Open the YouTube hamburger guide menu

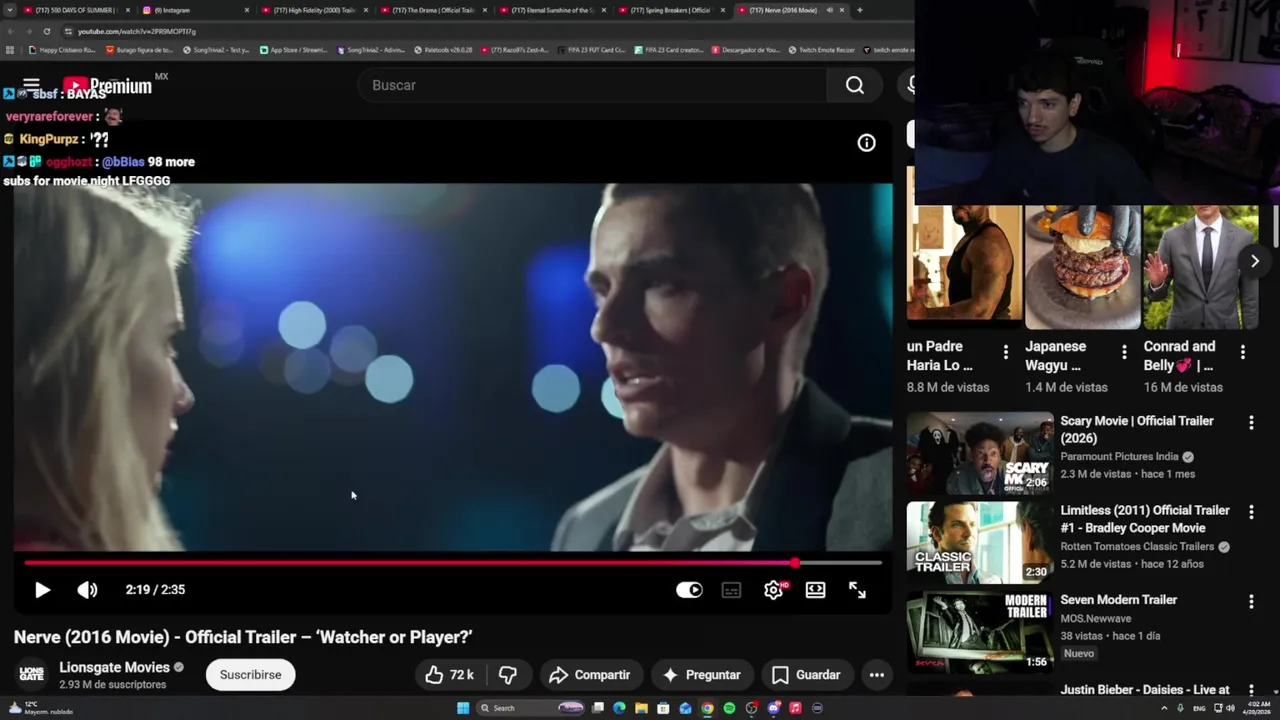click(x=31, y=85)
